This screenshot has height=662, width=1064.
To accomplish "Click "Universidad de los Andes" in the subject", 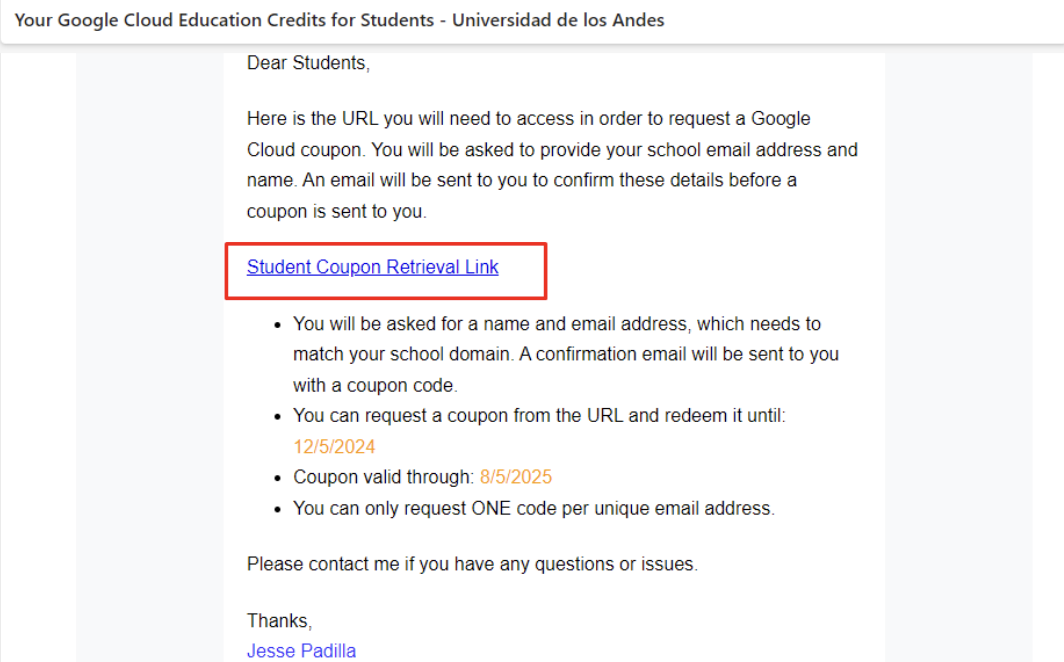I will [558, 20].
